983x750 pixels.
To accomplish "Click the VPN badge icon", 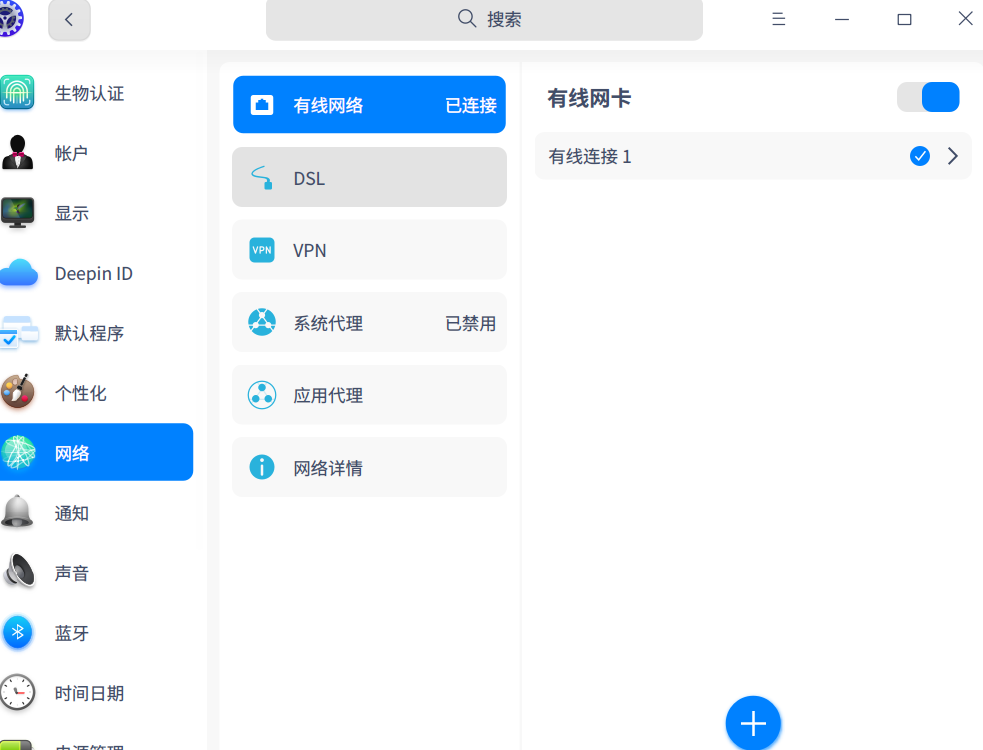I will [x=262, y=250].
